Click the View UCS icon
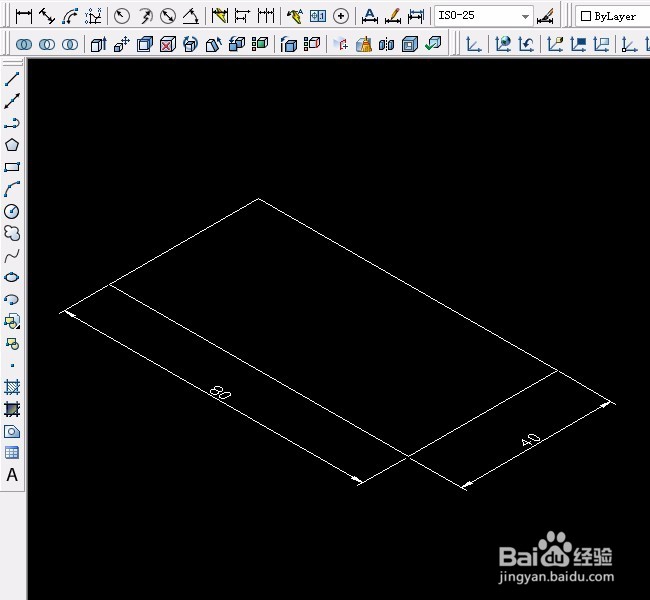The width and height of the screenshot is (650, 600). pos(601,44)
